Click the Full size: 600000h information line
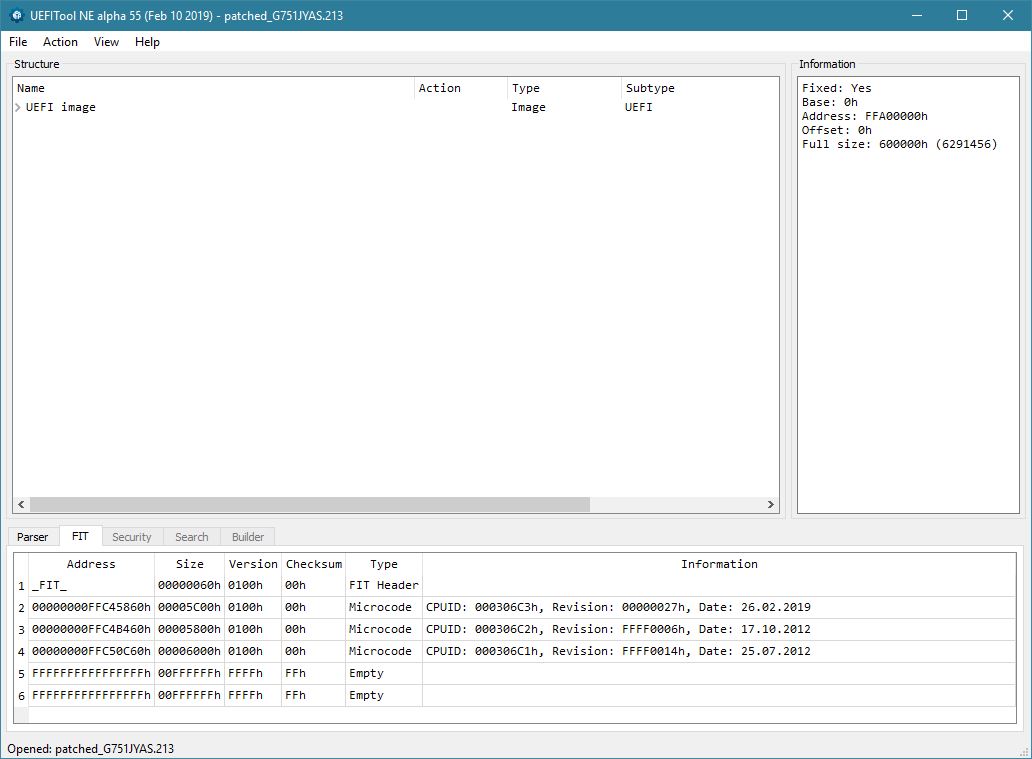Viewport: 1032px width, 759px height. pos(899,144)
